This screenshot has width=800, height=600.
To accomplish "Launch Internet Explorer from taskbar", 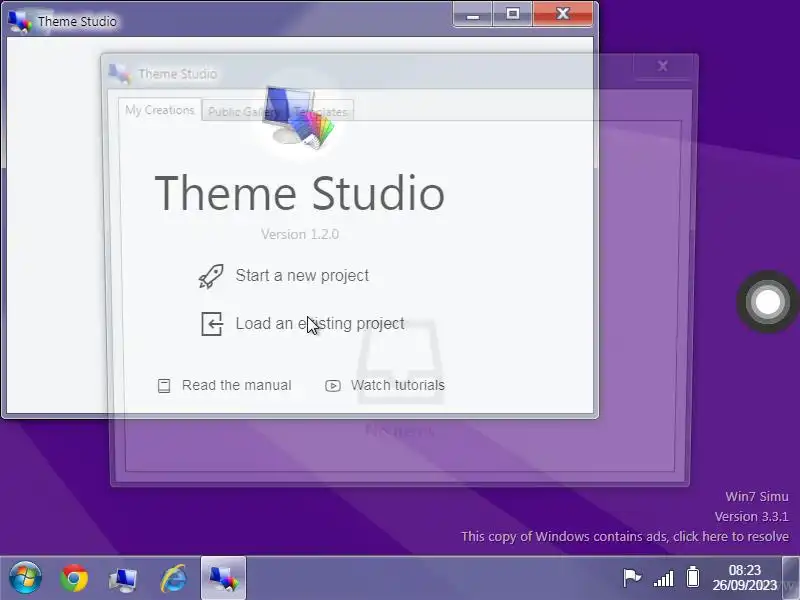I will pos(173,579).
